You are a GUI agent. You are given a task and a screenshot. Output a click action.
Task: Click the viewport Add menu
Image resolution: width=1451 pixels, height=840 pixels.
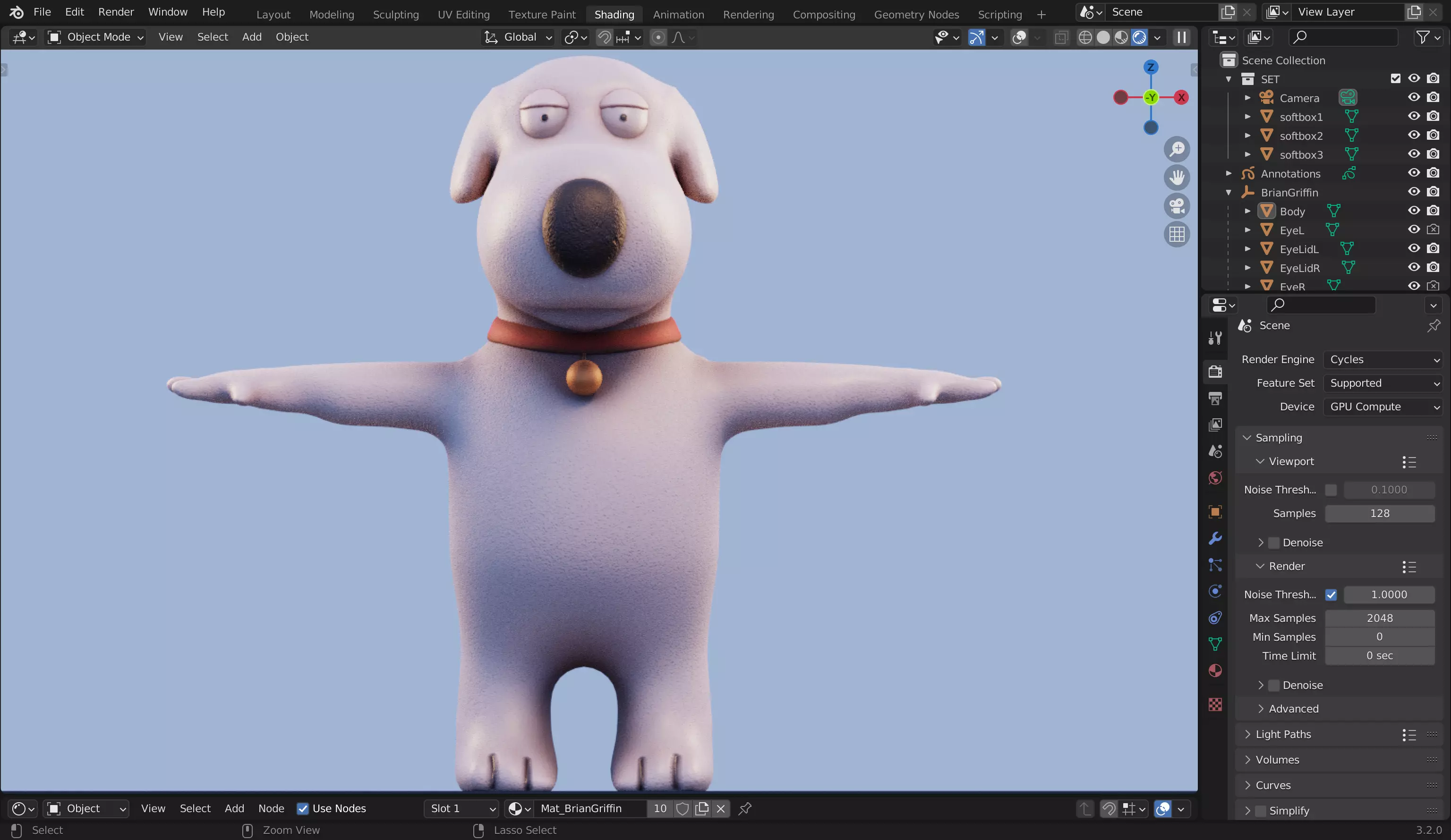[252, 37]
